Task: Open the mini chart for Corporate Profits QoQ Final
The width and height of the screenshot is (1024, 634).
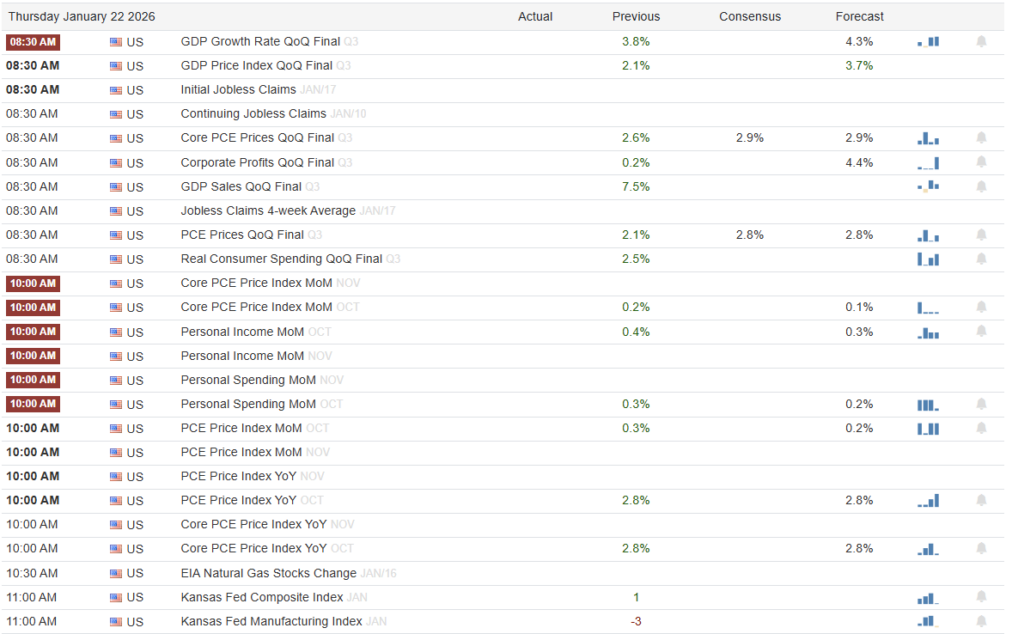Action: (928, 163)
